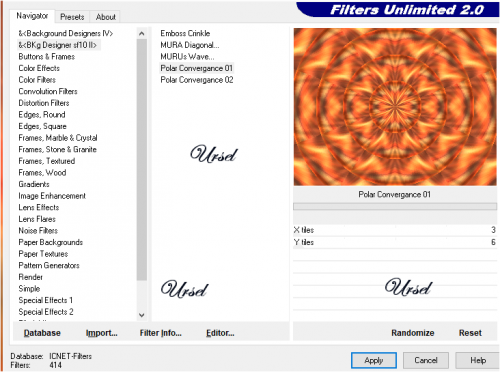Viewport: 500px width, 372px height.
Task: Choose the Emboss Crinkle filter
Action: coord(185,33)
